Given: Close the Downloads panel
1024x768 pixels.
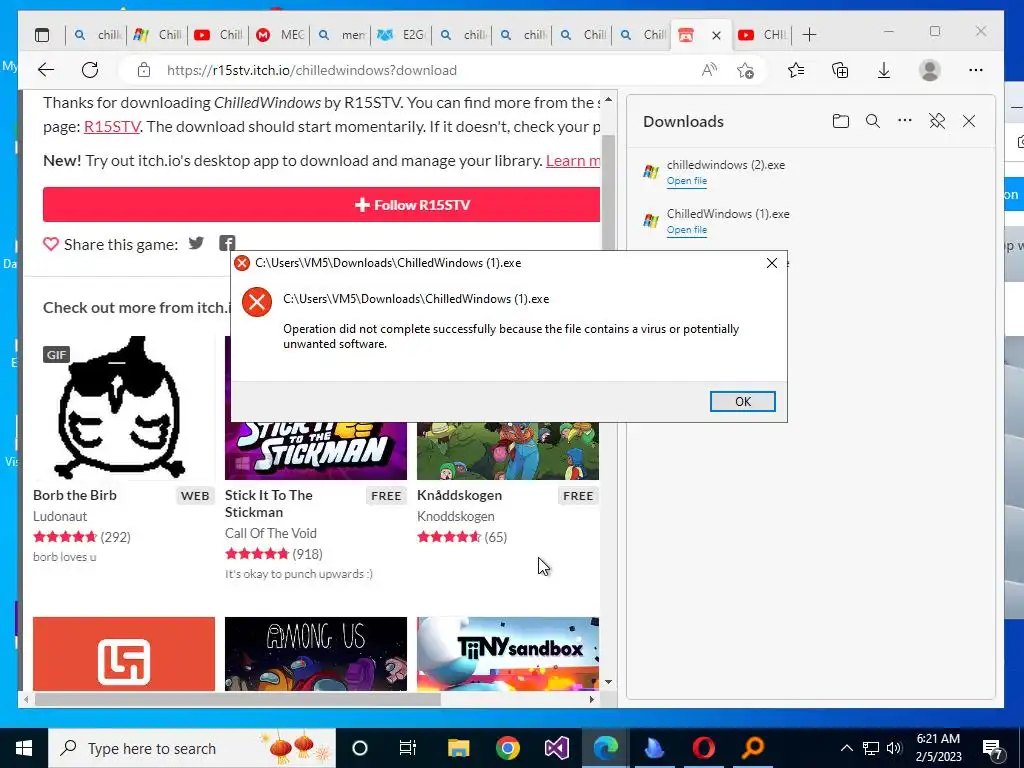Looking at the screenshot, I should click(969, 121).
